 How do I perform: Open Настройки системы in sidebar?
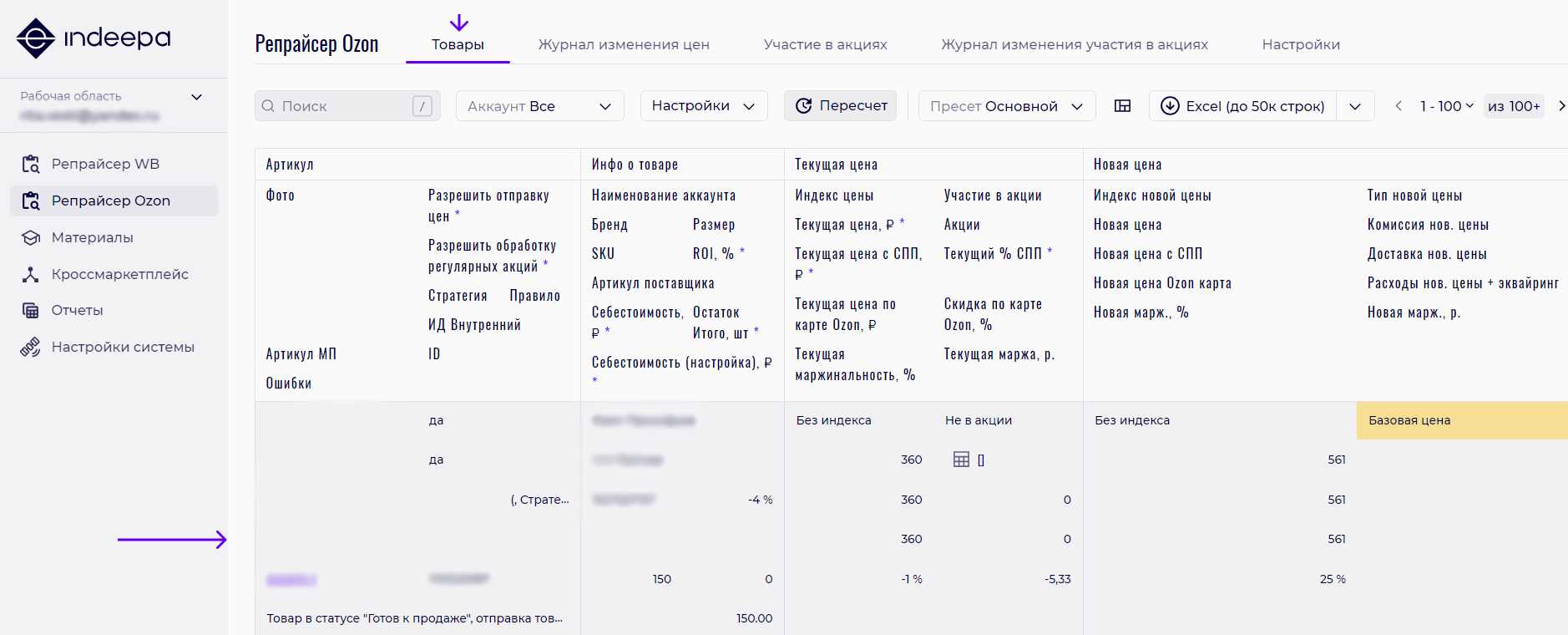[123, 347]
